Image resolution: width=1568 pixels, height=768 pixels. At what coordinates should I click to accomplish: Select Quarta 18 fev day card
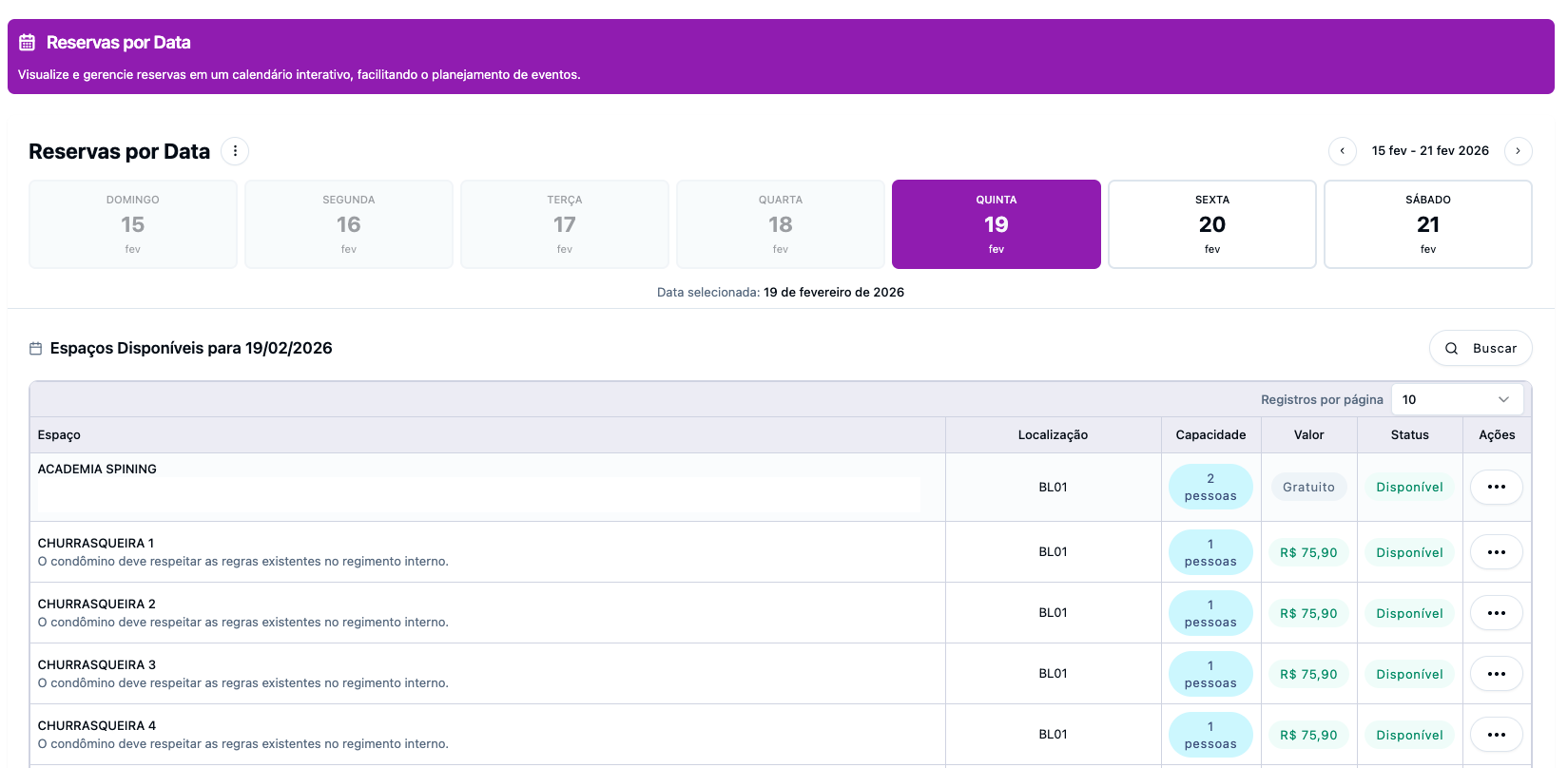click(780, 224)
